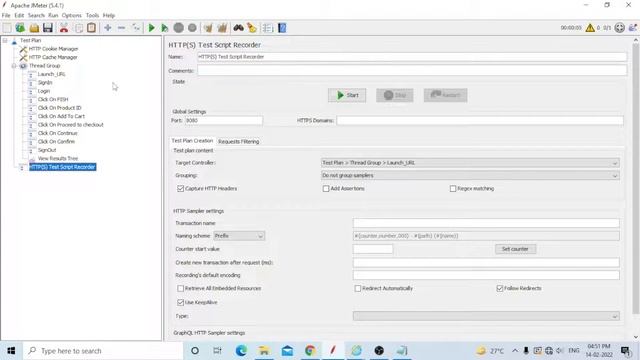Image resolution: width=640 pixels, height=360 pixels.
Task: Uncheck the Follow Redirects checkbox
Action: point(500,288)
